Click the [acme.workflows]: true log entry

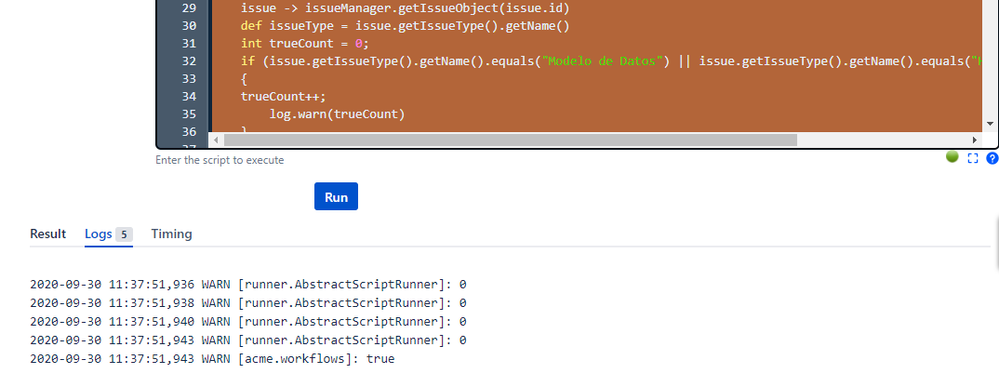tap(212, 359)
